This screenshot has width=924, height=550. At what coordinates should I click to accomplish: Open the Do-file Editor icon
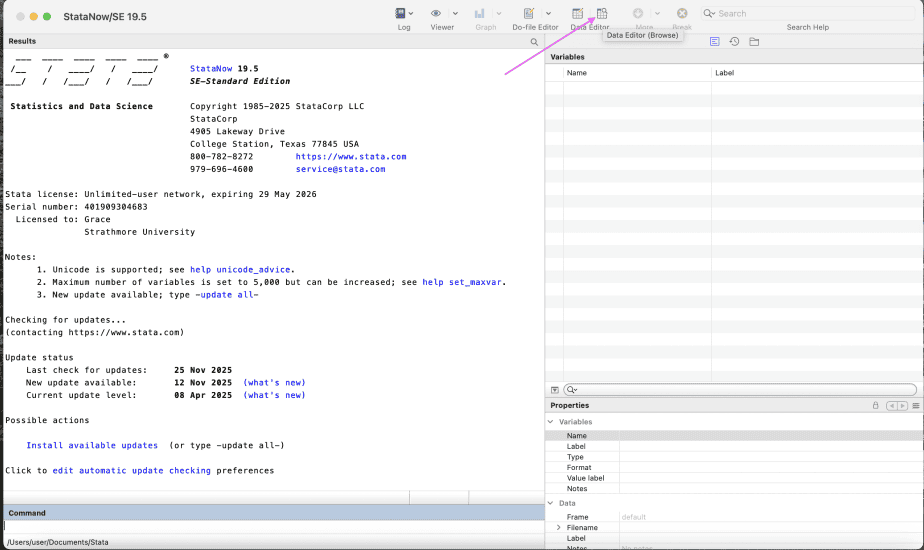point(529,13)
